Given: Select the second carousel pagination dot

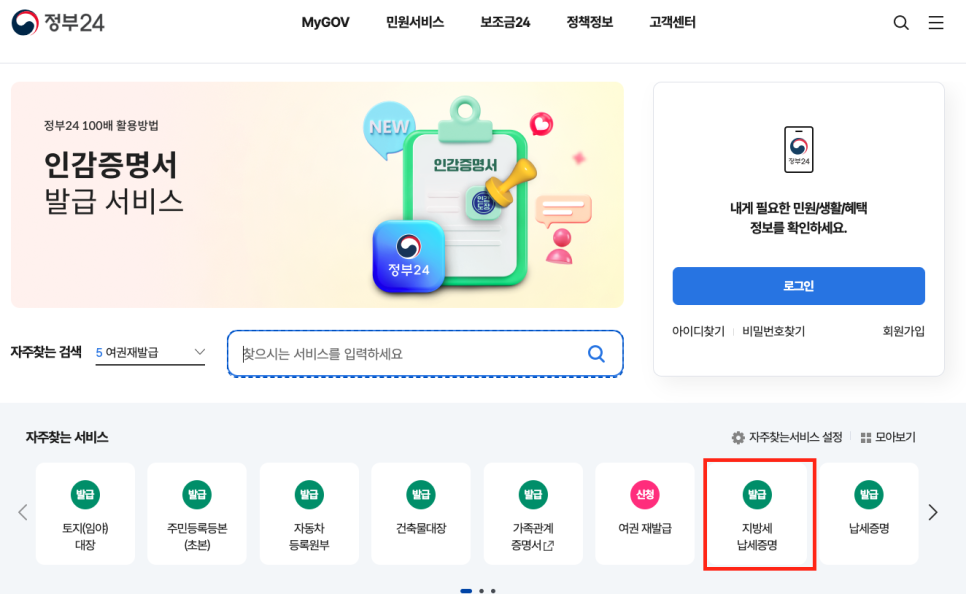Looking at the screenshot, I should 481,591.
